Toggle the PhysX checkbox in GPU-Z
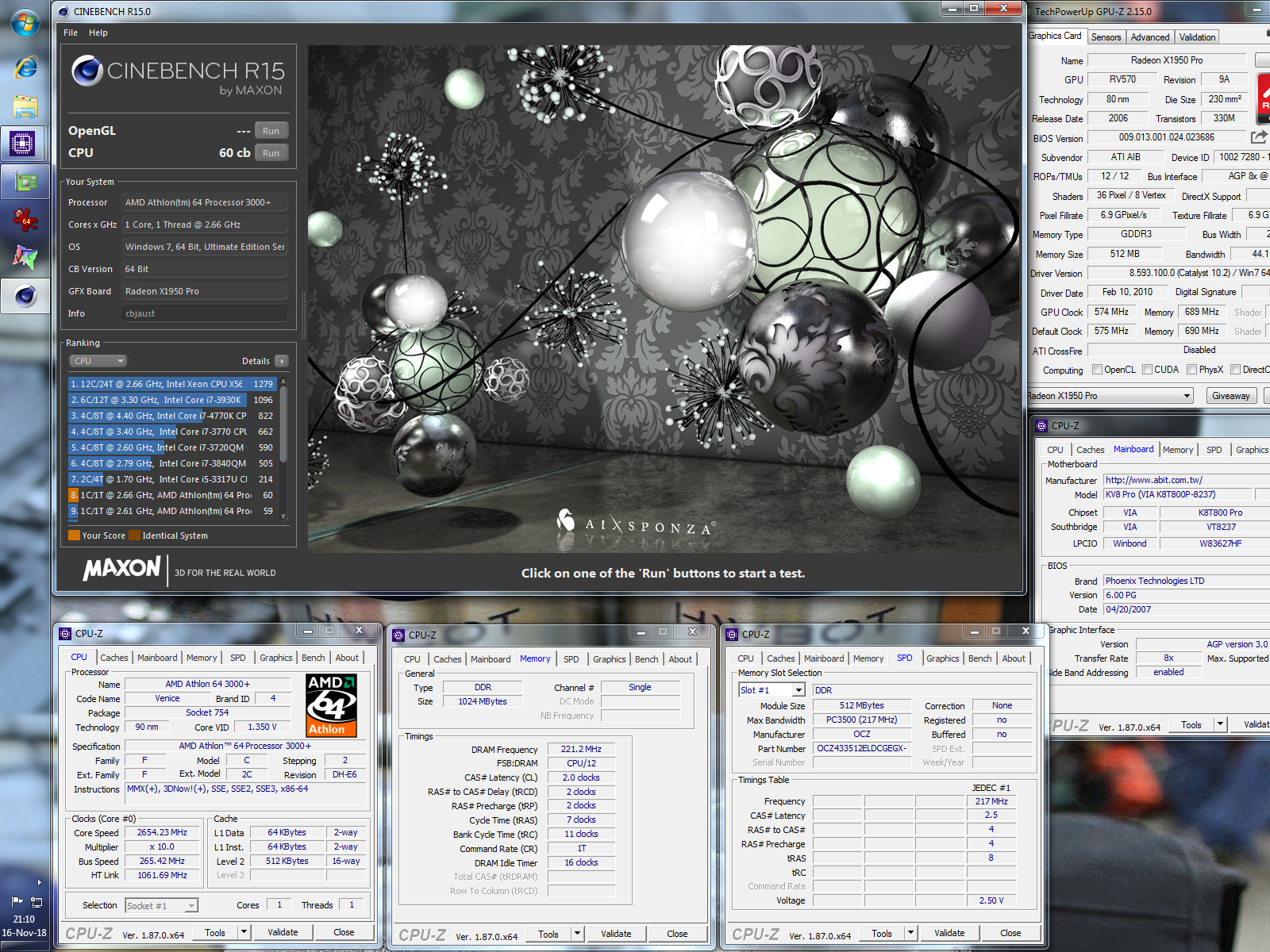The image size is (1270, 952). pos(1191,369)
